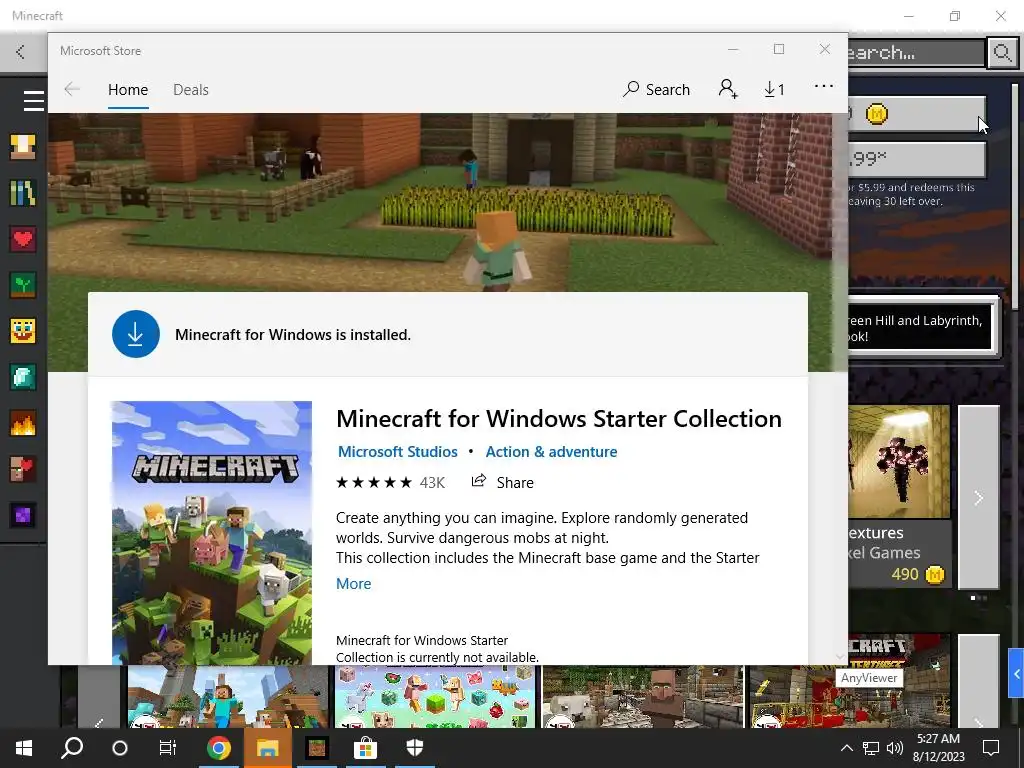
Task: Open the pastel cute mobs thumbnail
Action: 435,697
